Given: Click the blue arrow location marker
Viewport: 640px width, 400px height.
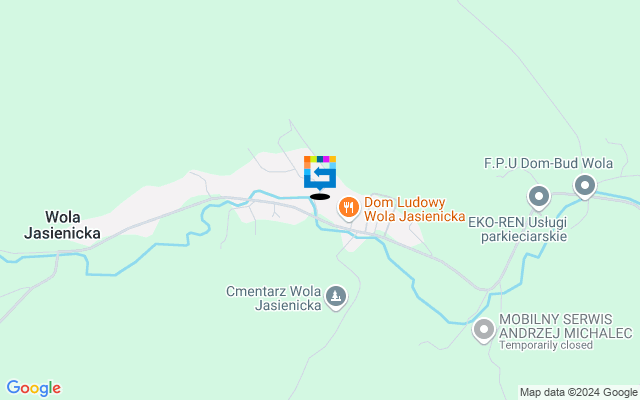Looking at the screenshot, I should [320, 173].
